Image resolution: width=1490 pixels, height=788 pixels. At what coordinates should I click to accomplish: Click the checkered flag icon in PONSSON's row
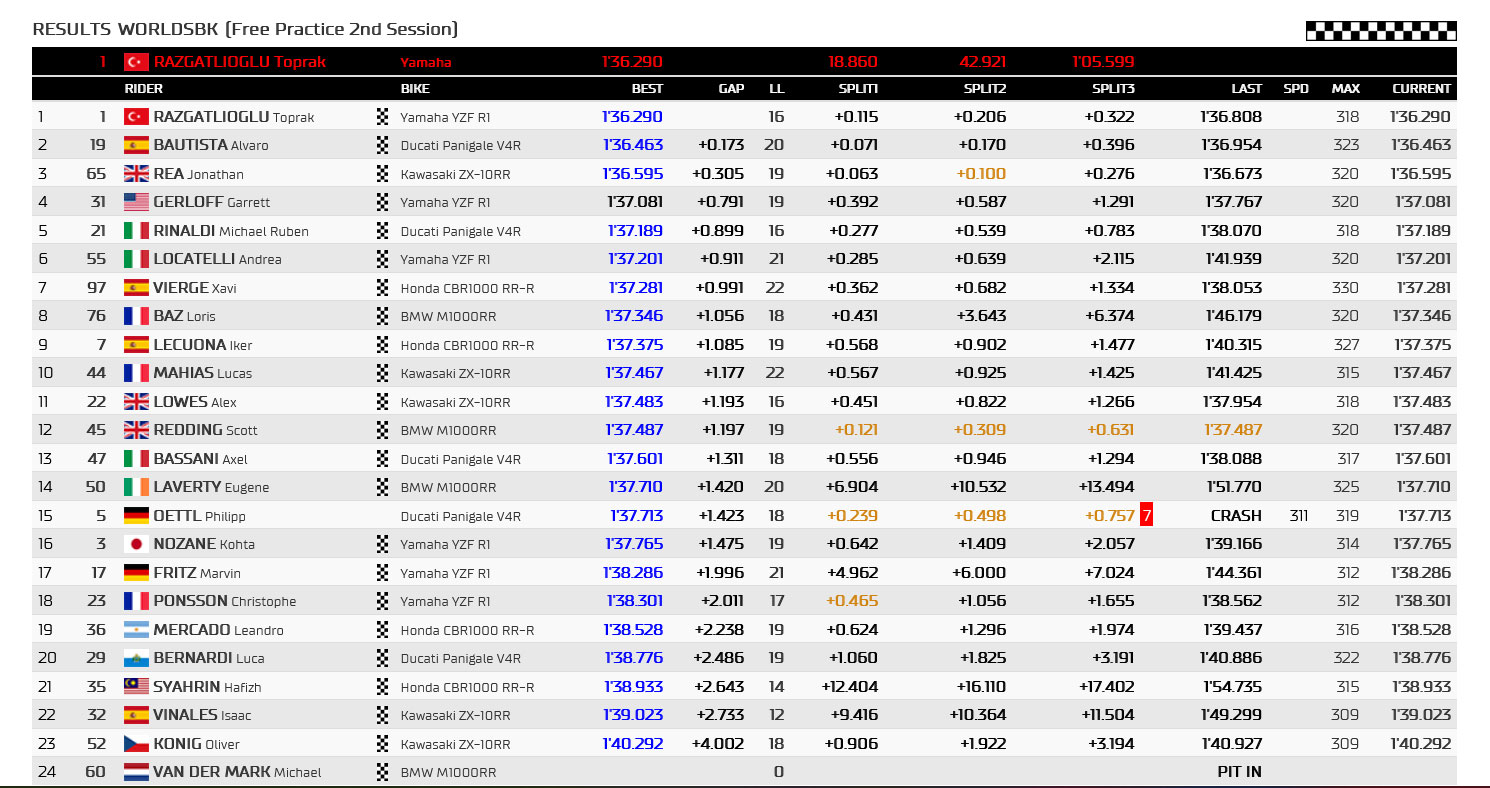[x=381, y=601]
